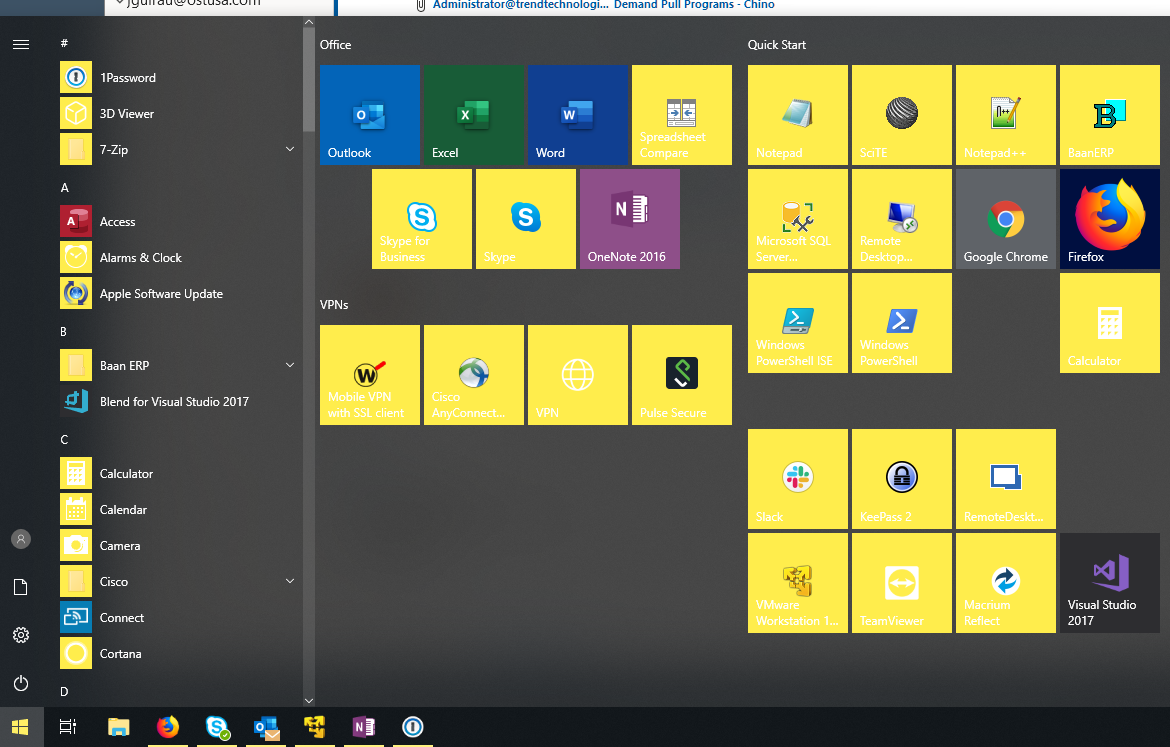The width and height of the screenshot is (1170, 747).
Task: Expand the 7-Zip folder
Action: click(x=290, y=150)
